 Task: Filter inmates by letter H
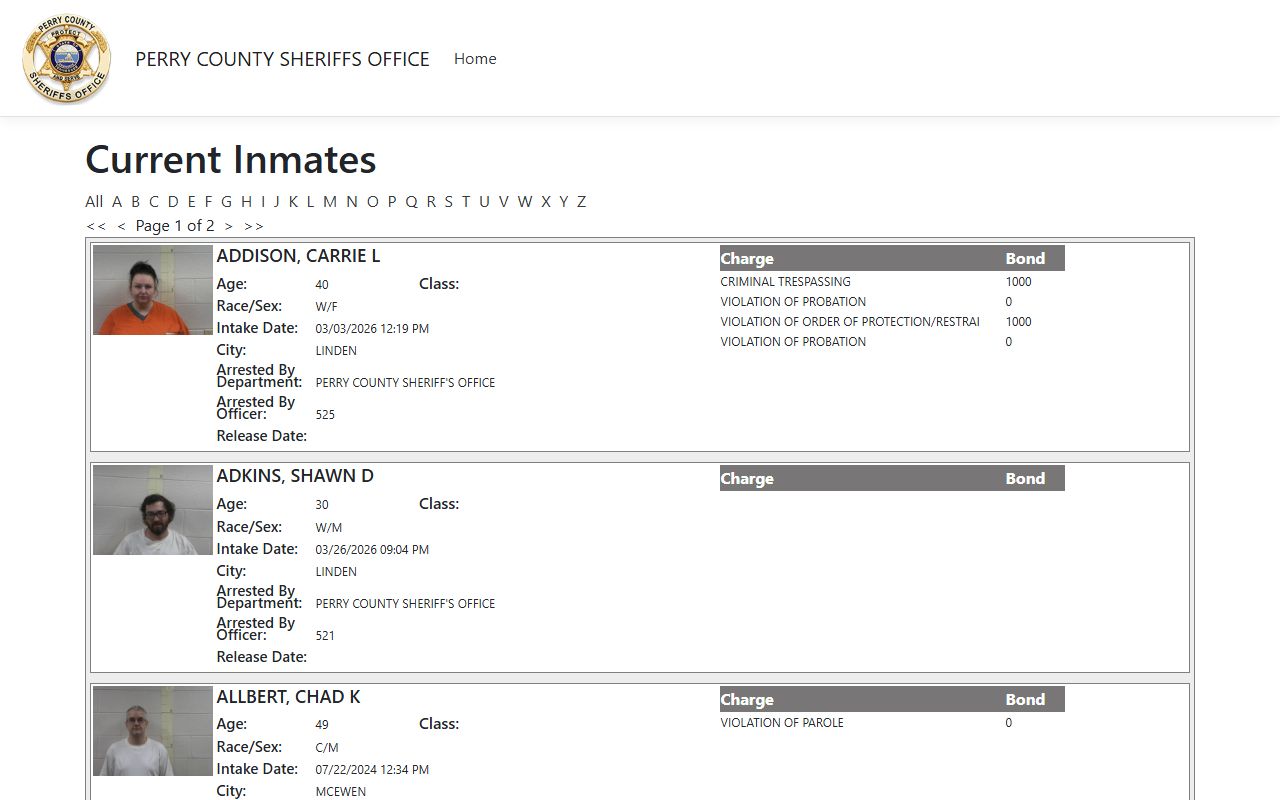click(246, 201)
